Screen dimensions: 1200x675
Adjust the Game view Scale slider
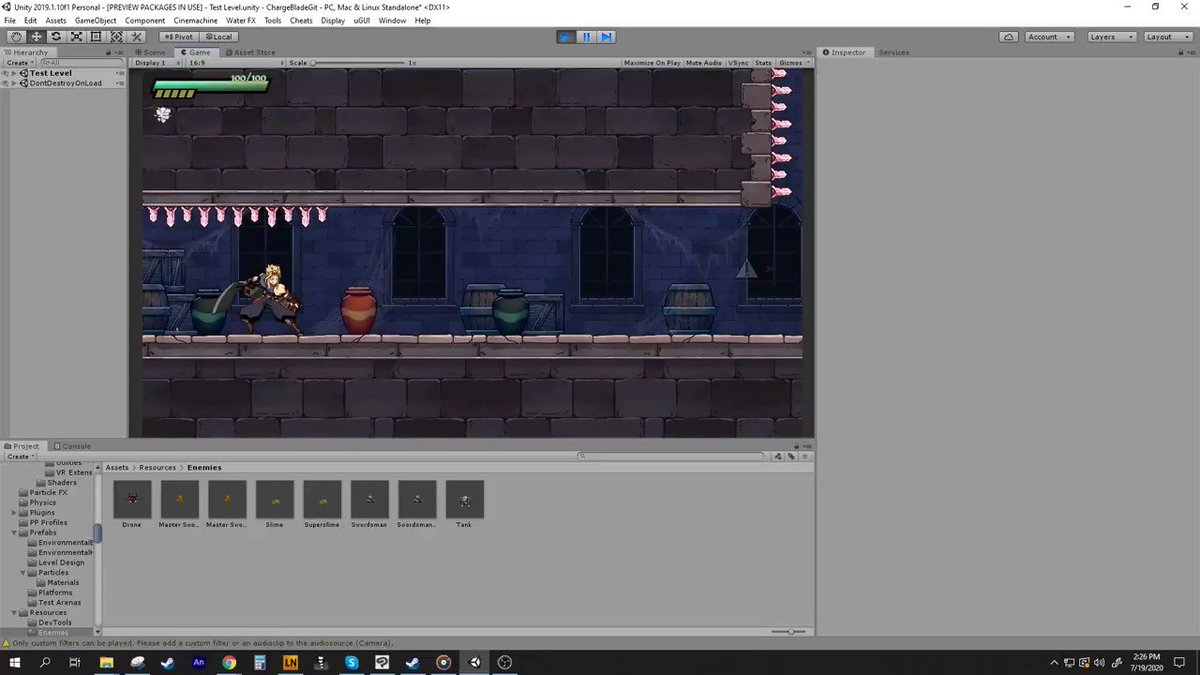[358, 62]
